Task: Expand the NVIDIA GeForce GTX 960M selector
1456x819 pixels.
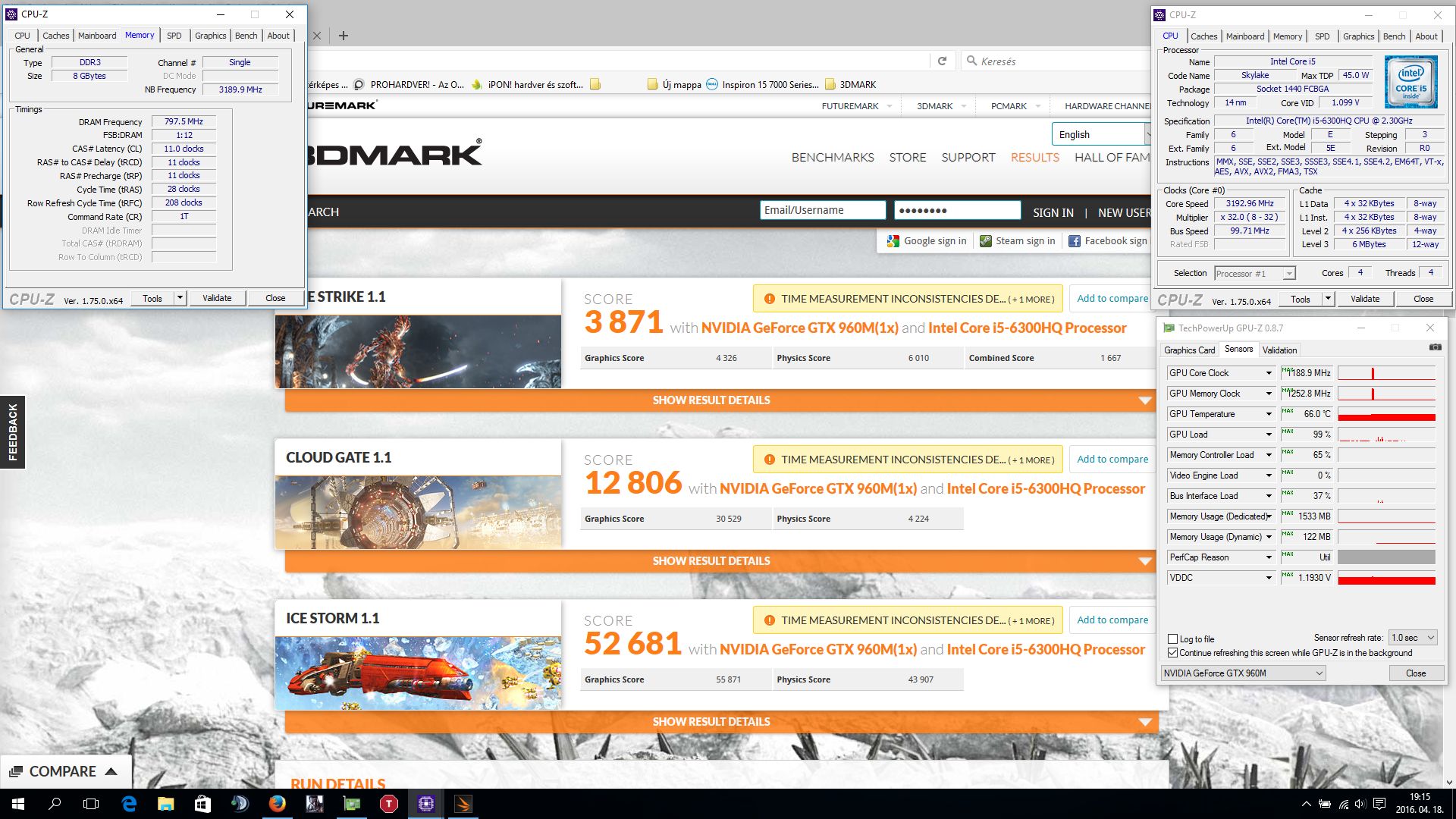Action: [x=1243, y=673]
